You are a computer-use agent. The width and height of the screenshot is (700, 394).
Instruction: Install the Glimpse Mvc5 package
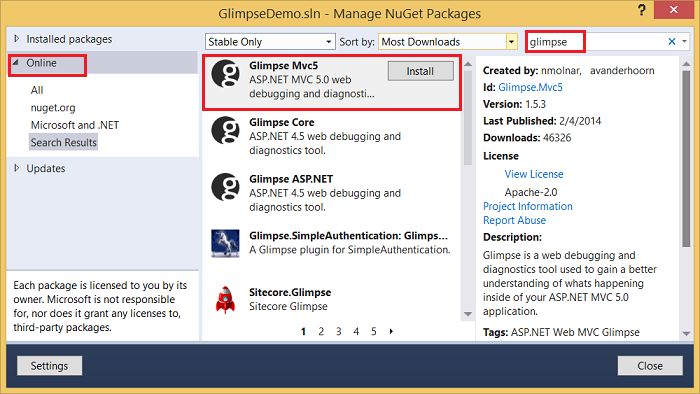[421, 71]
